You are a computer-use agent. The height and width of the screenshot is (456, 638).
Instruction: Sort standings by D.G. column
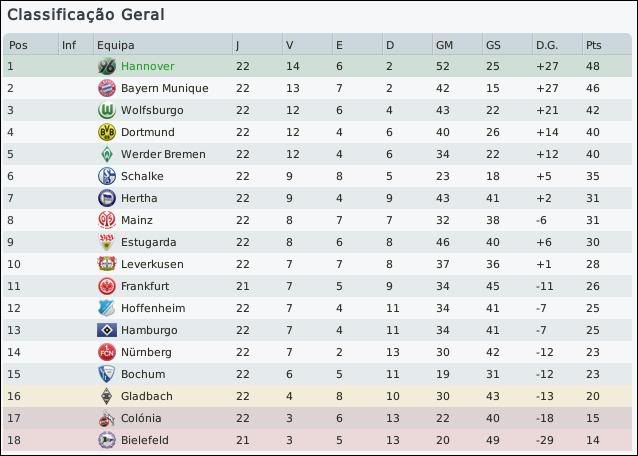[547, 45]
